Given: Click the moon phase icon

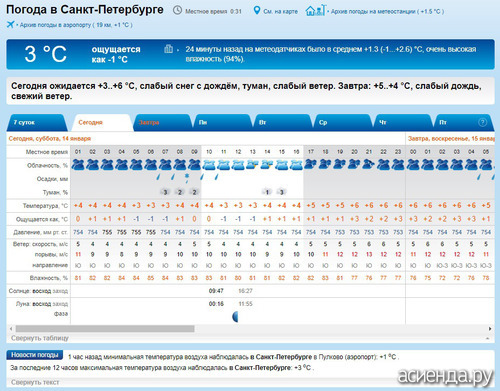Looking at the screenshot, I should pos(235,316).
